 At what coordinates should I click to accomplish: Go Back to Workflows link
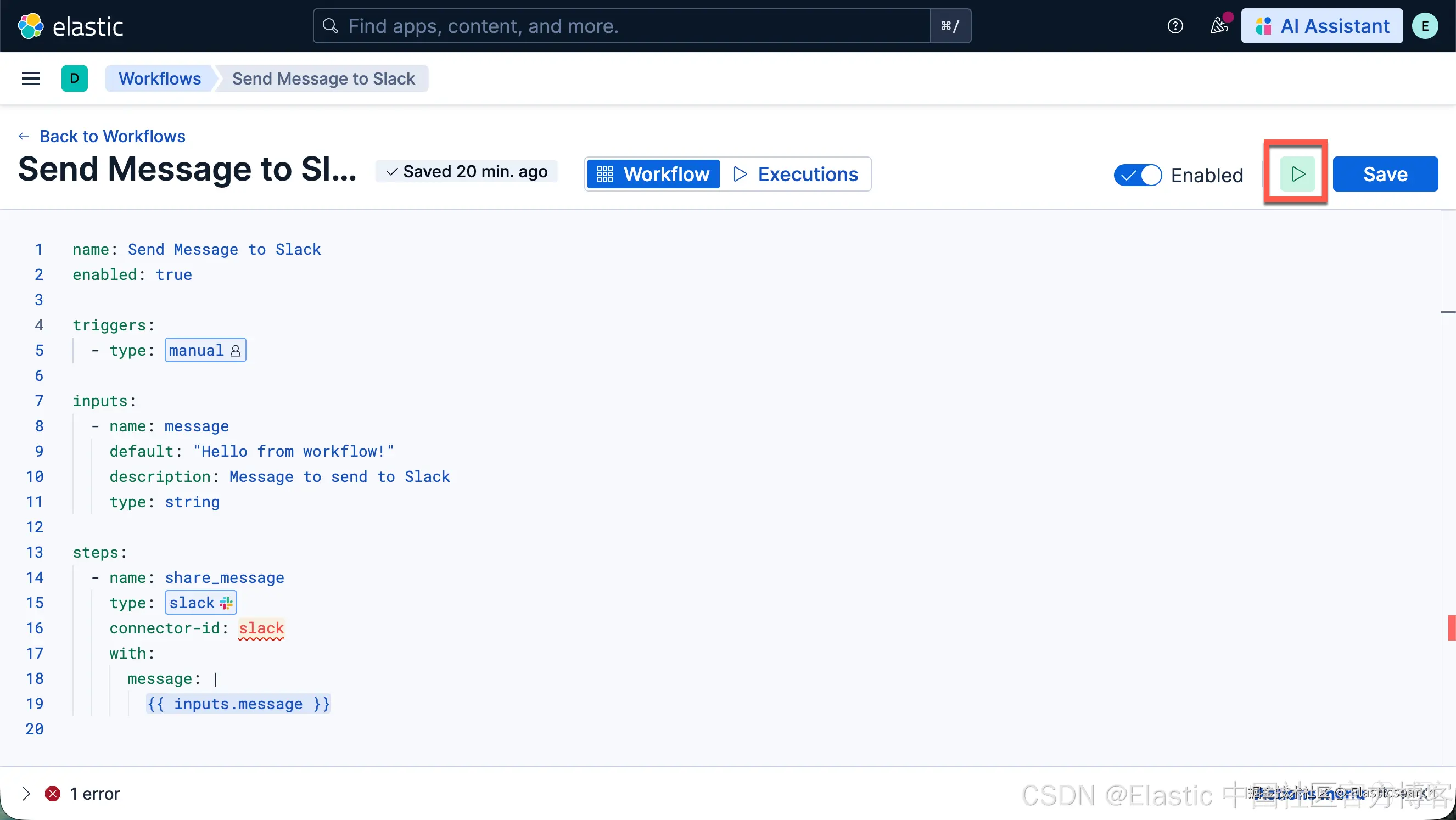tap(112, 136)
